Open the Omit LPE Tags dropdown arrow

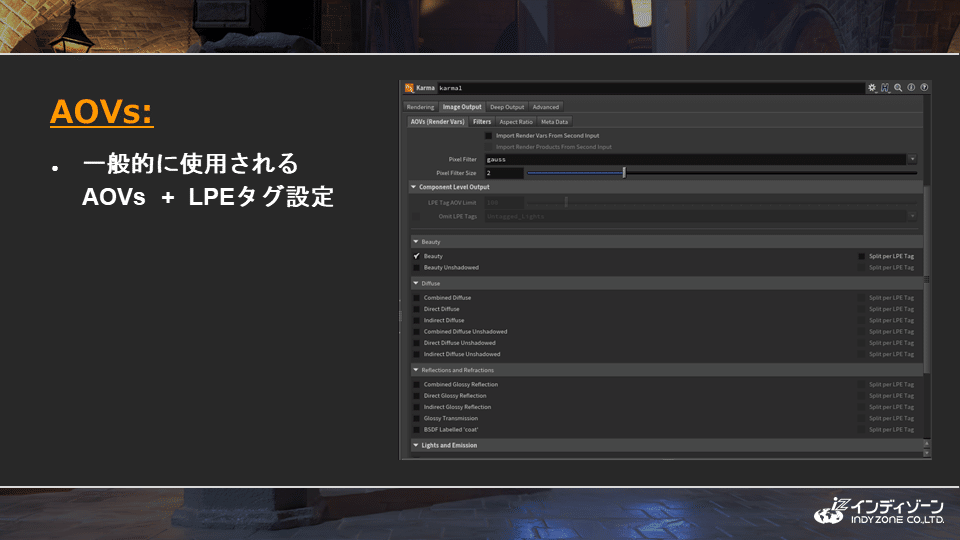coord(912,216)
